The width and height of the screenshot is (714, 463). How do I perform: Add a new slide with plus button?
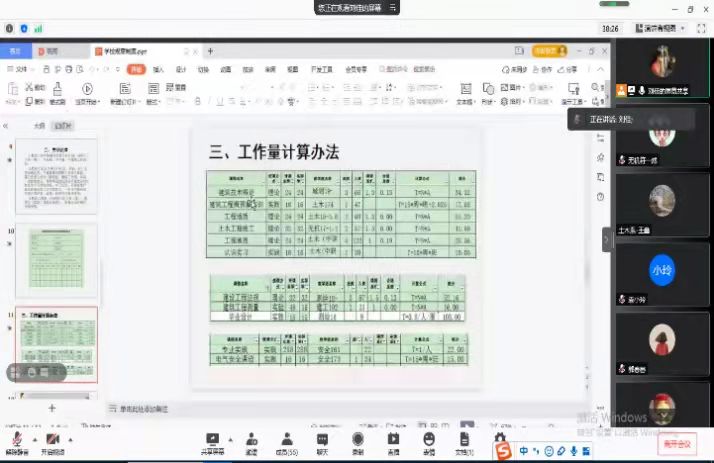[52, 408]
